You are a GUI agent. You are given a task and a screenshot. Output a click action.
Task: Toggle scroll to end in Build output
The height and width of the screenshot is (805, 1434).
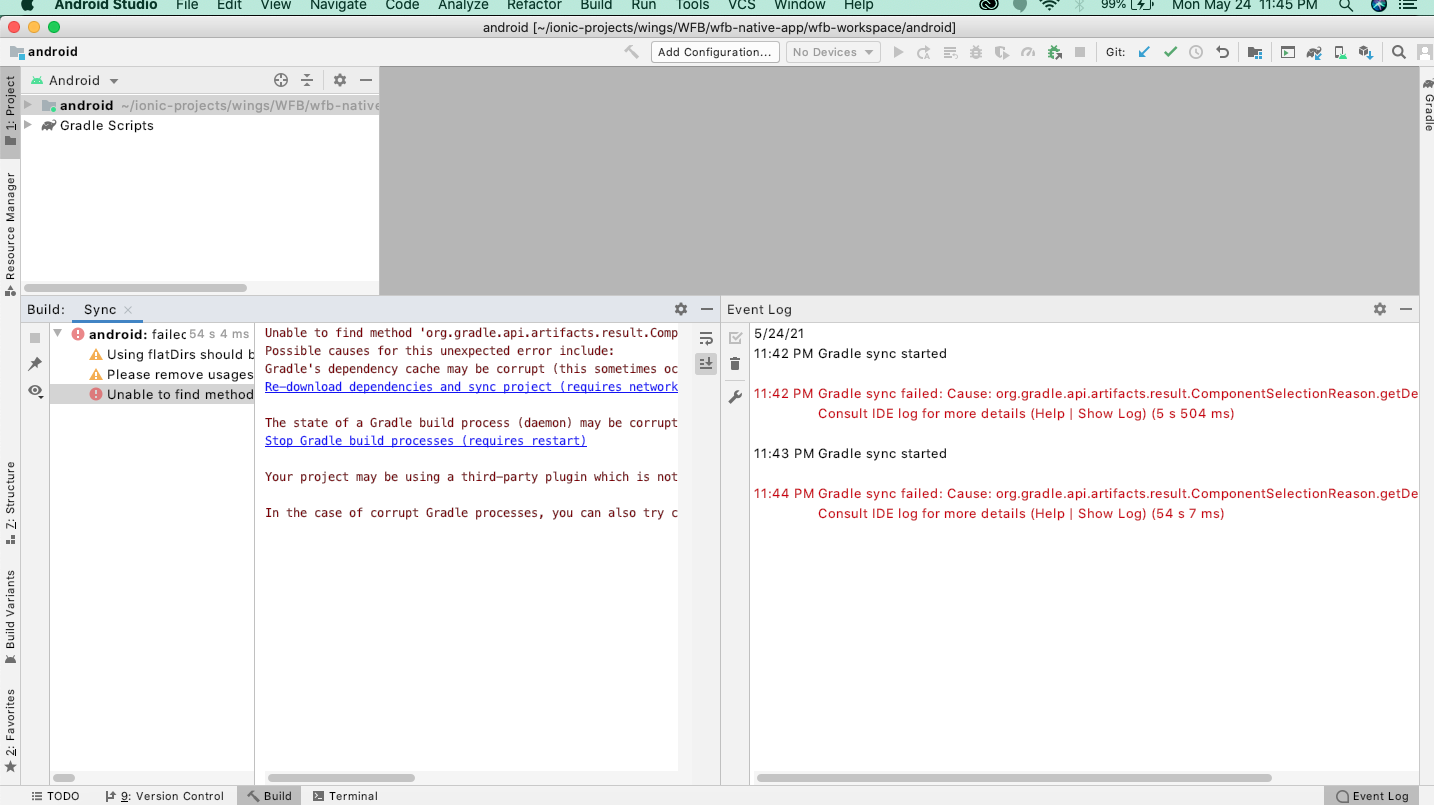(x=706, y=363)
